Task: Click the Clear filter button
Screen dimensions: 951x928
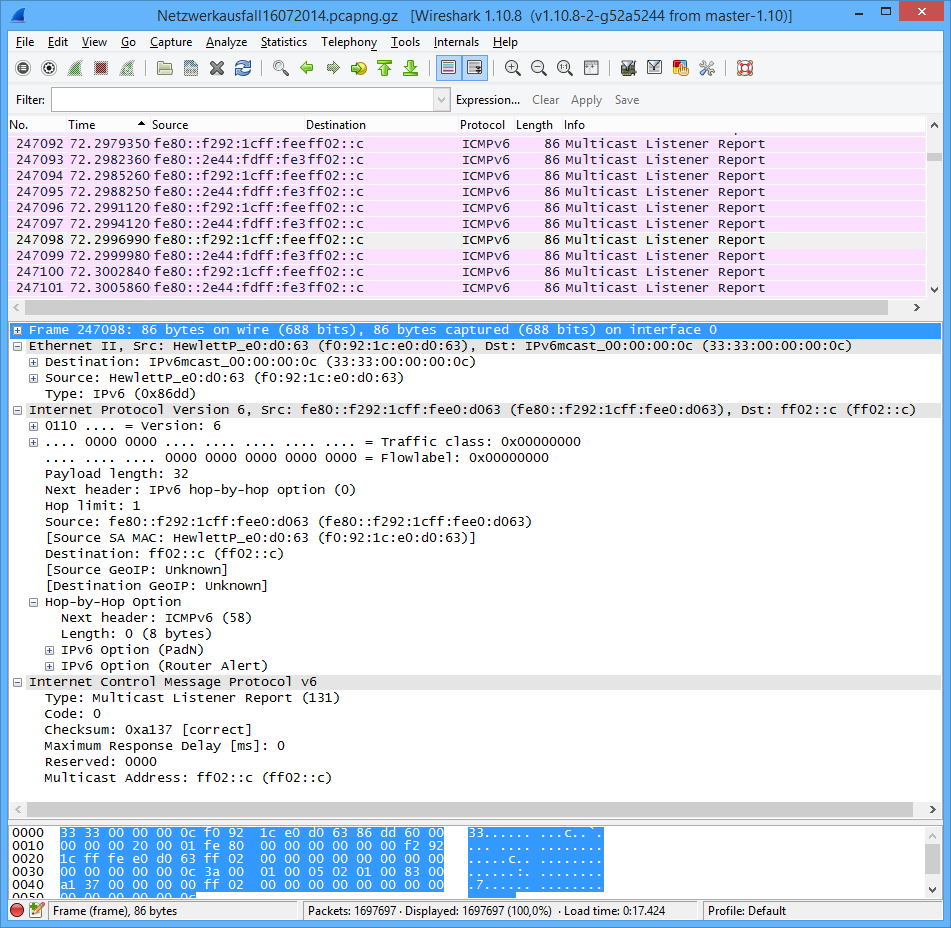Action: (545, 100)
